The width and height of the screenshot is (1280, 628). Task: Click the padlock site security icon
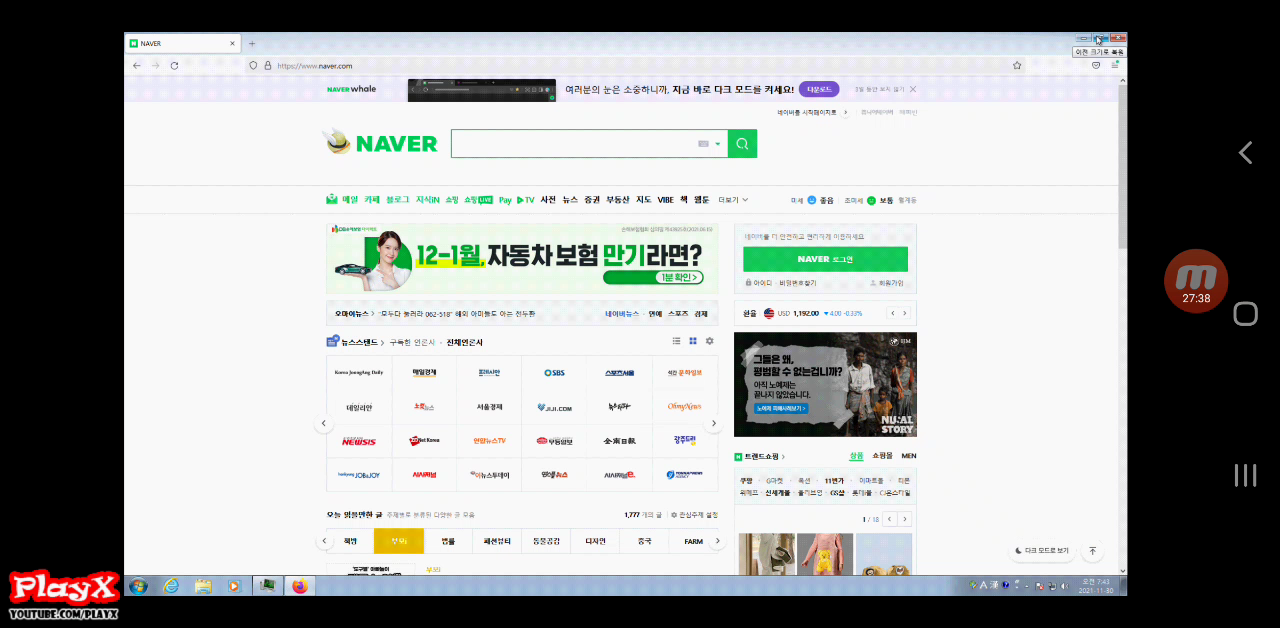click(267, 65)
